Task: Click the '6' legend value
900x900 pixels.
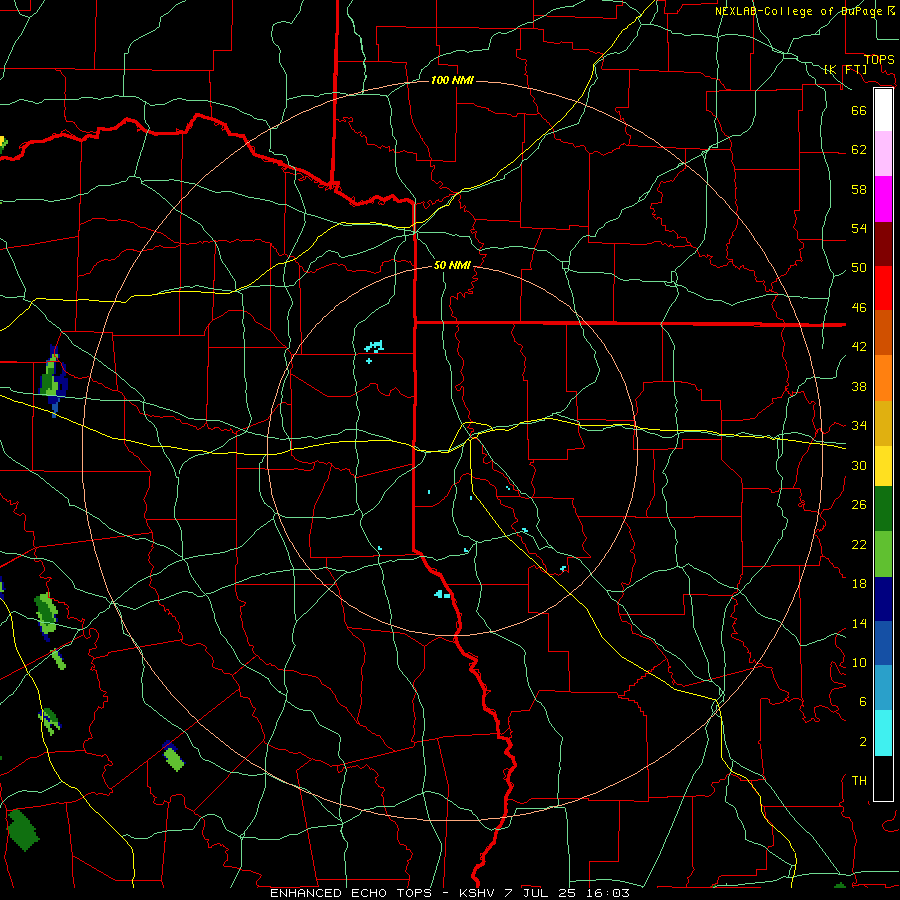Action: (862, 702)
